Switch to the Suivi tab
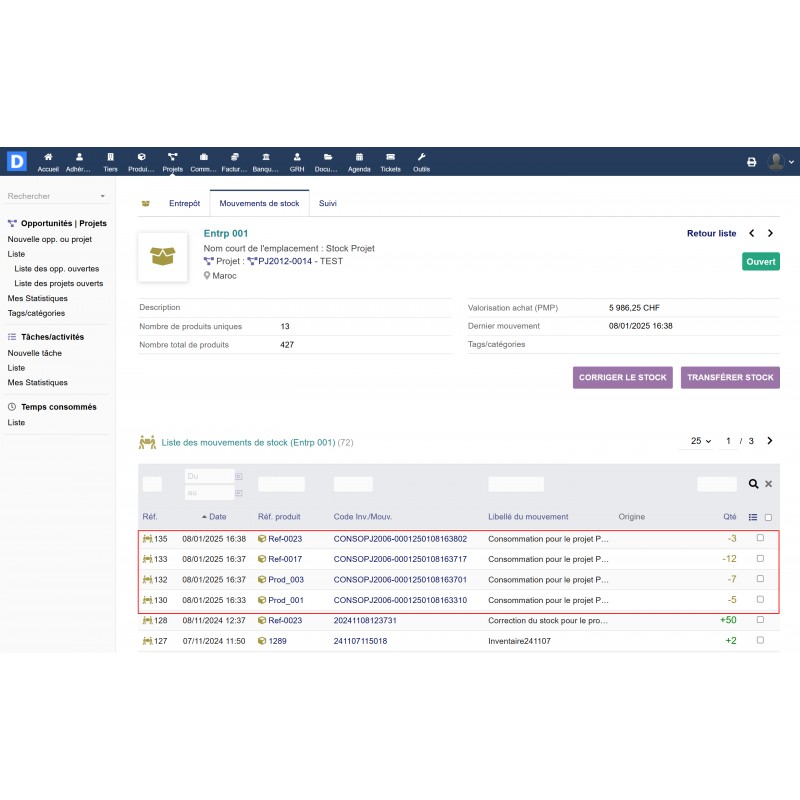The height and width of the screenshot is (800, 800). tap(327, 203)
